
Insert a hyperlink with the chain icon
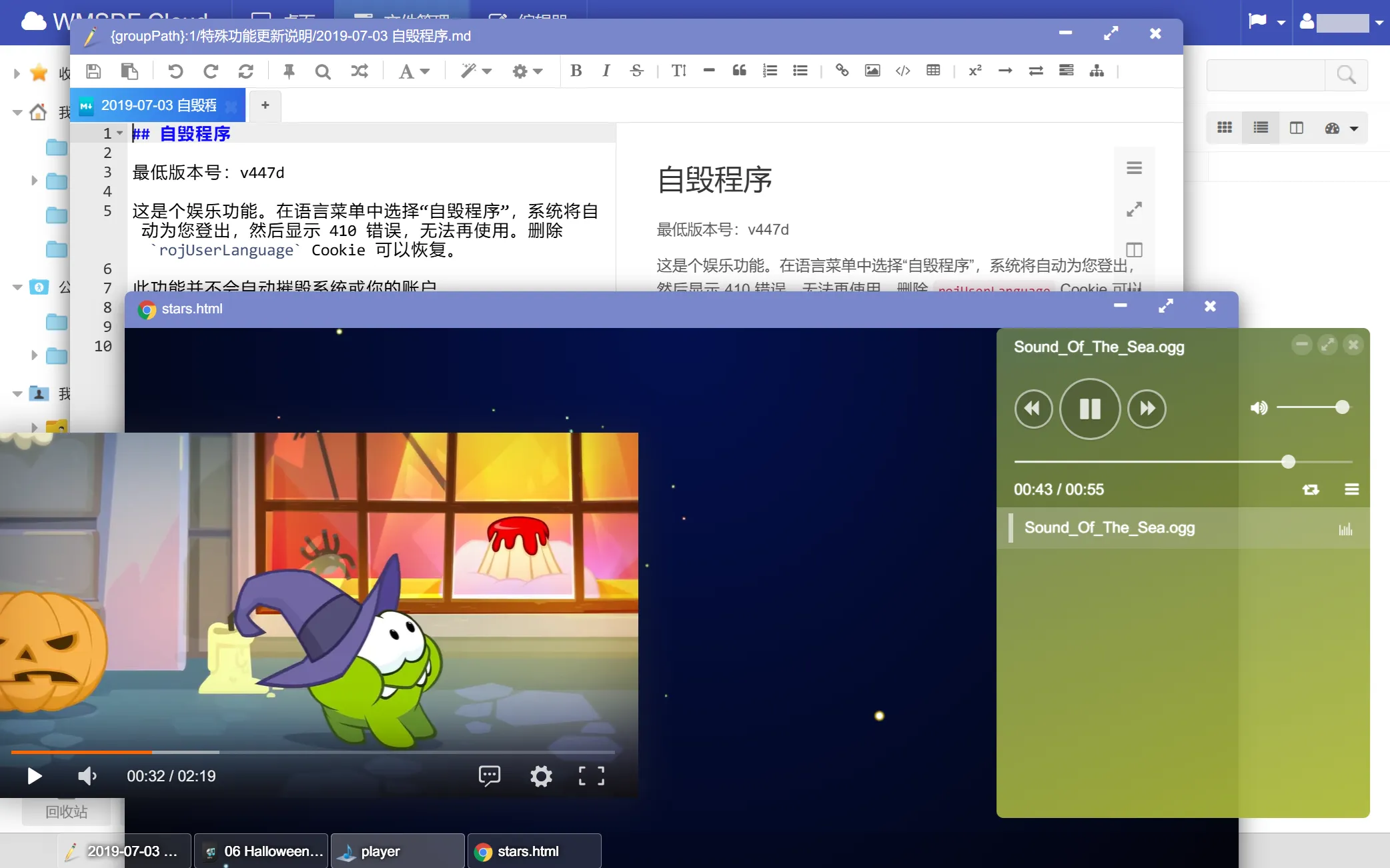click(842, 71)
